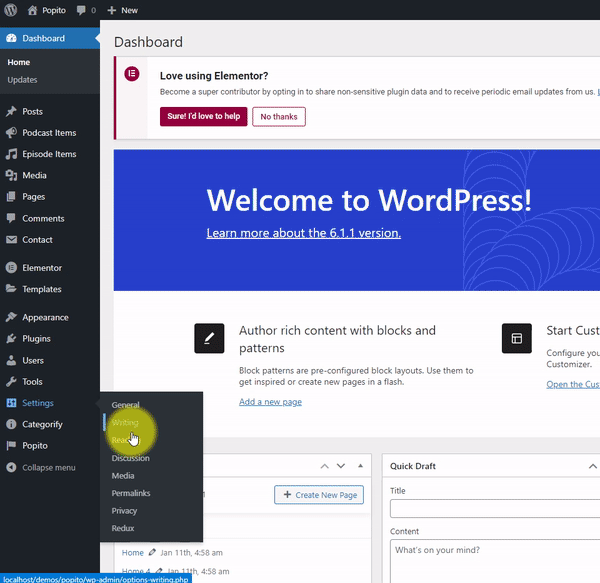Click the Popito flag icon in sidebar
The image size is (600, 583).
[x=11, y=446]
